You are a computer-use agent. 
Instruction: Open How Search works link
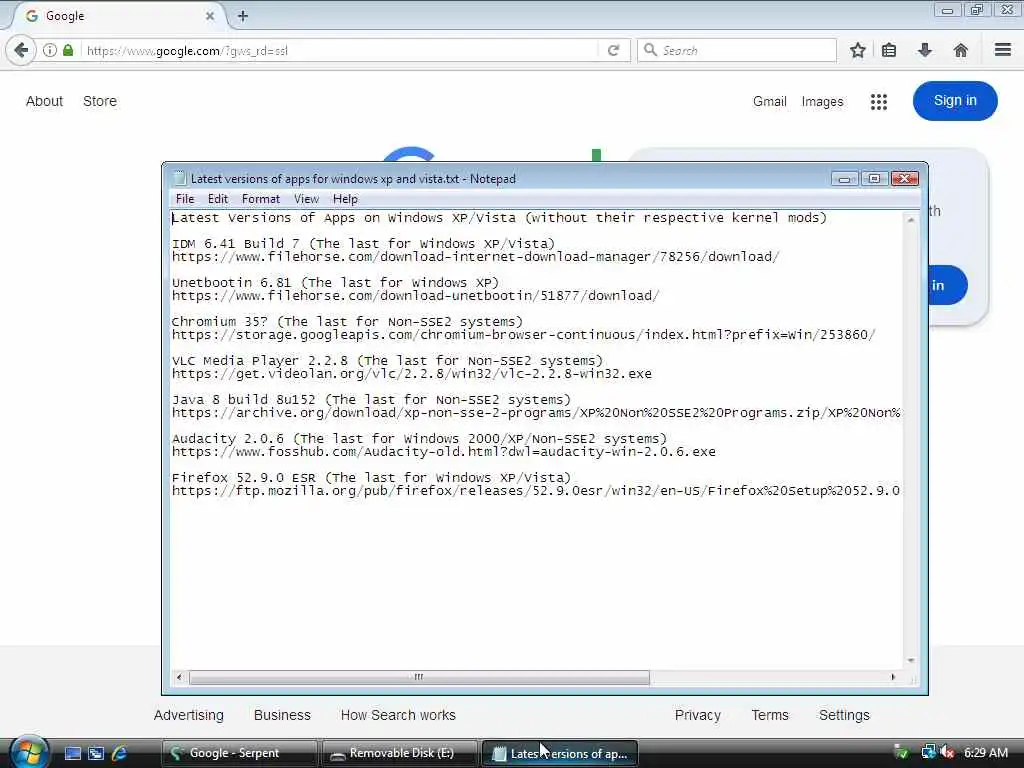[x=398, y=715]
